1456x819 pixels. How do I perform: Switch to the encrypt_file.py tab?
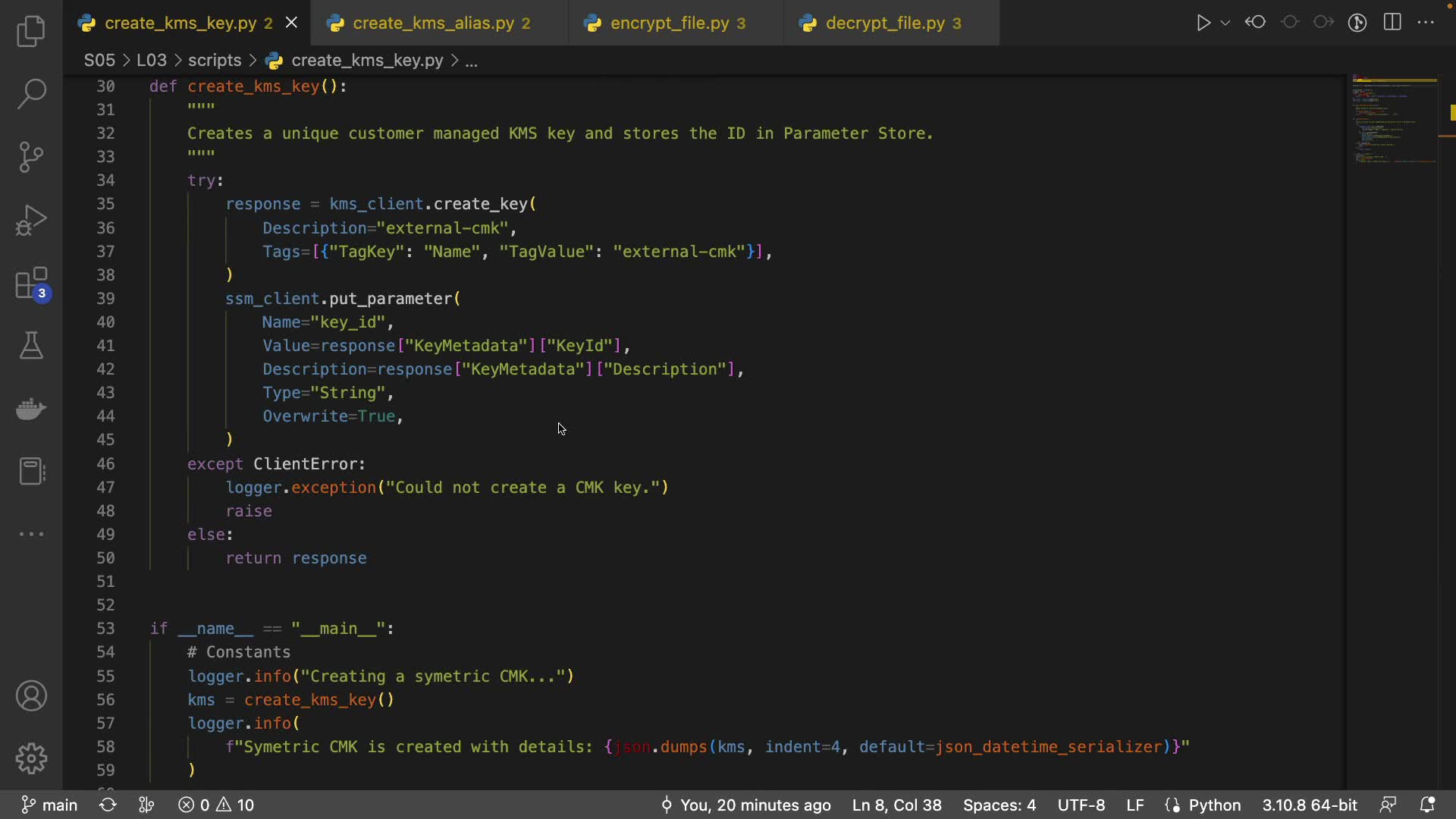669,24
